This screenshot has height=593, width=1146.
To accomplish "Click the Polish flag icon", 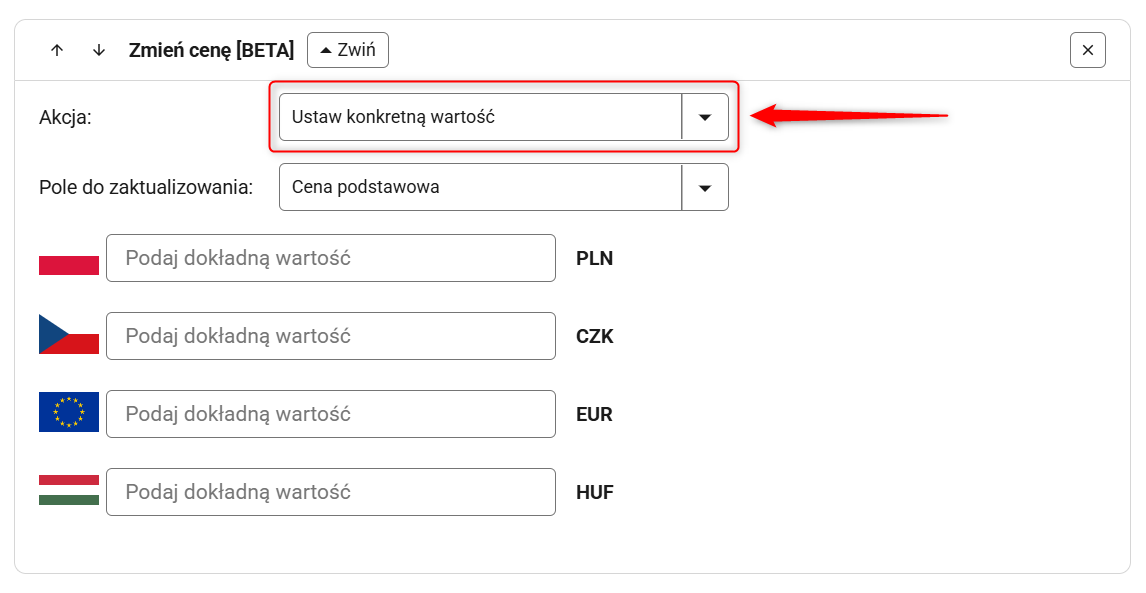I will [x=69, y=258].
